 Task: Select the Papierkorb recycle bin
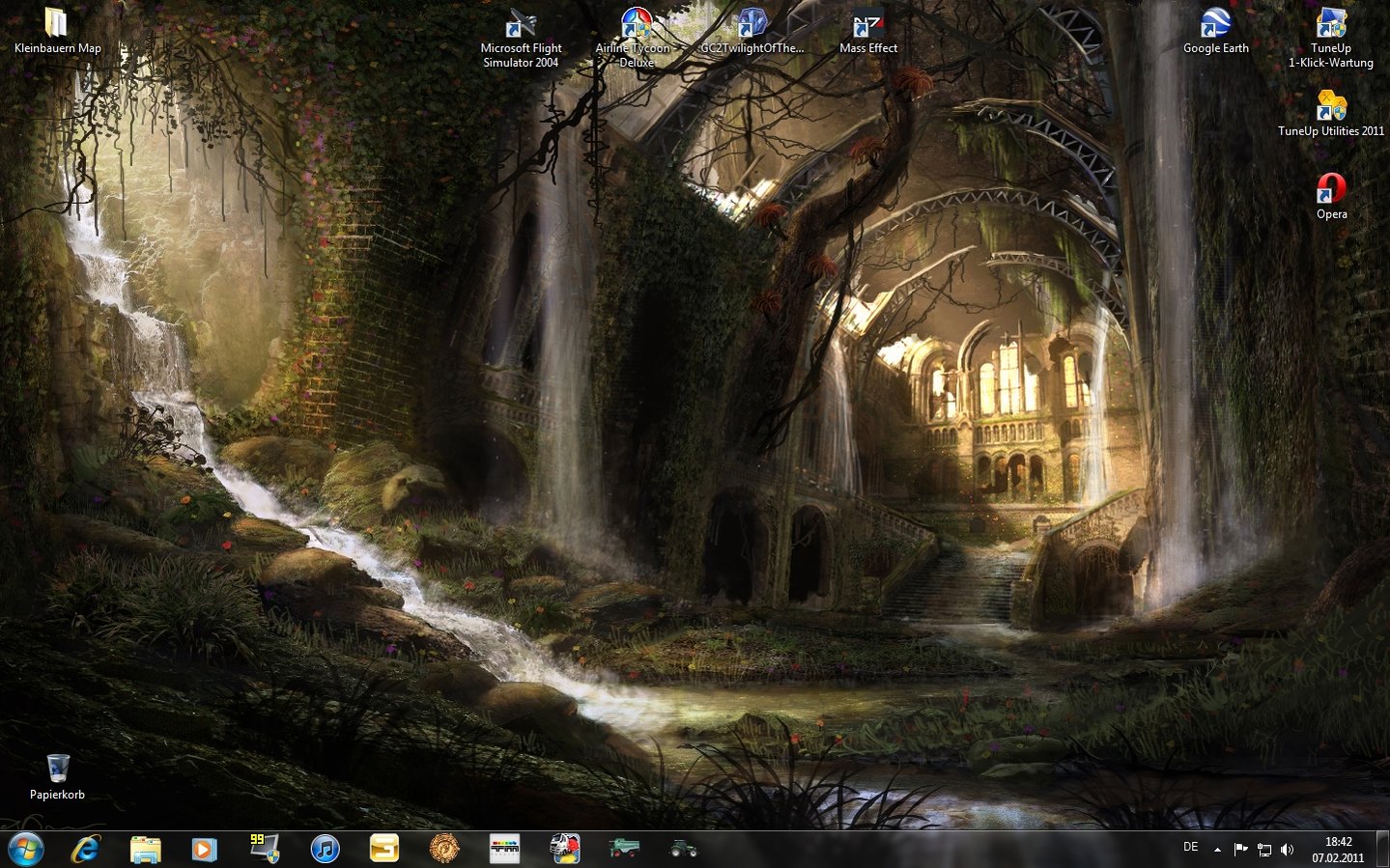tap(57, 769)
